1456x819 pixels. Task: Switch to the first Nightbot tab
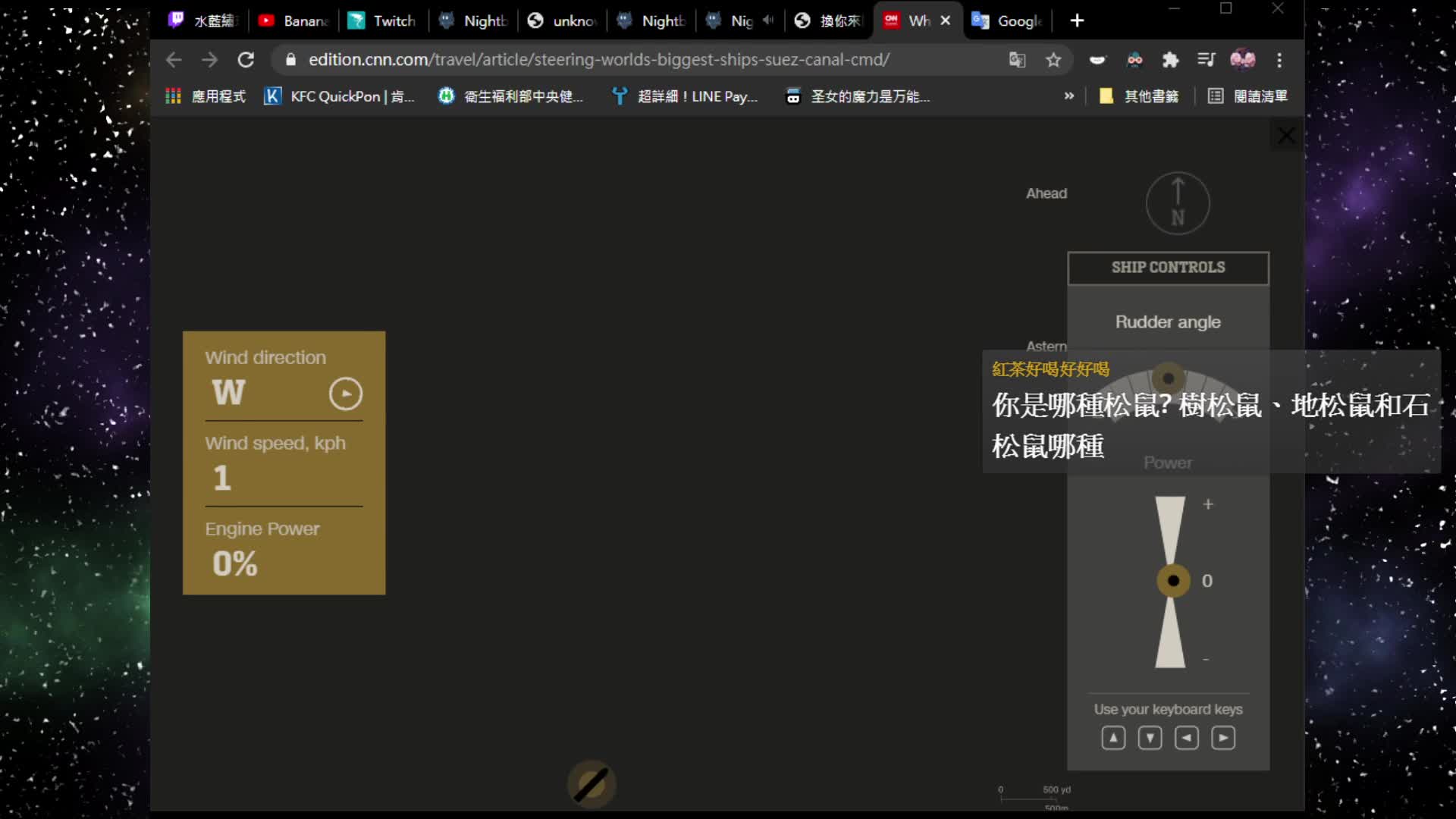click(x=472, y=20)
